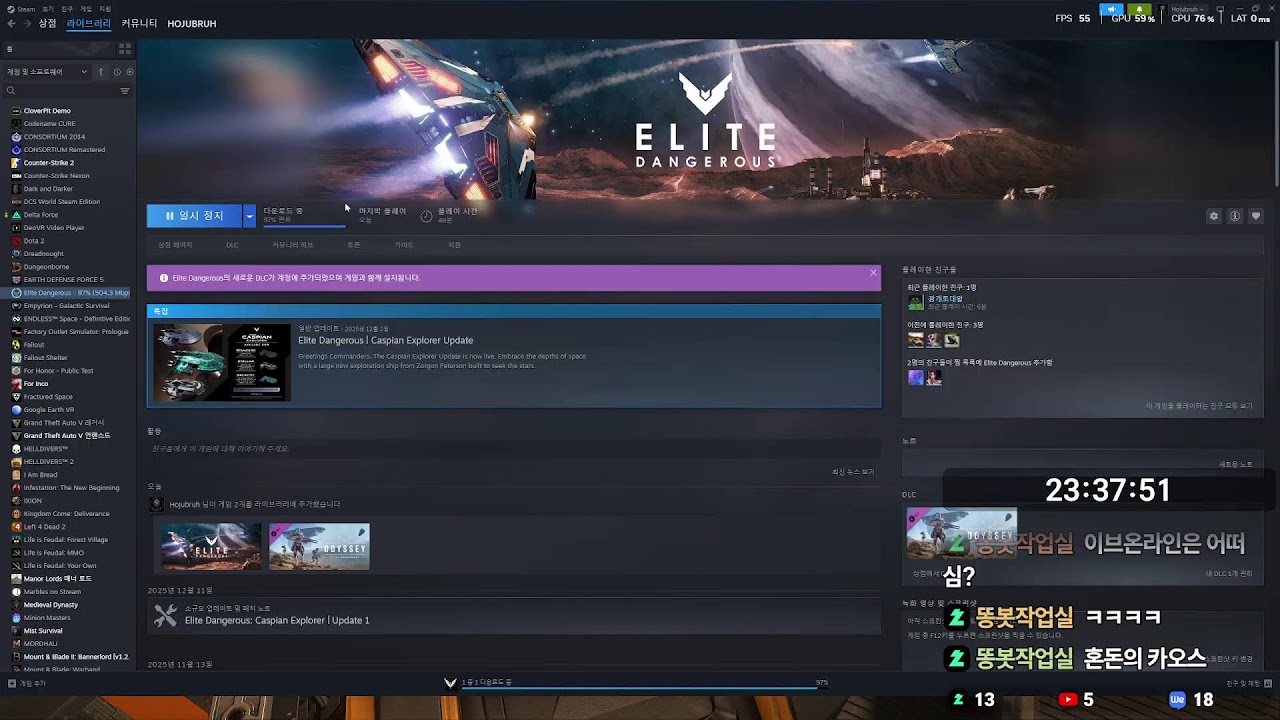Dismiss the purple DLC notification banner
The width and height of the screenshot is (1280, 720).
(x=873, y=272)
